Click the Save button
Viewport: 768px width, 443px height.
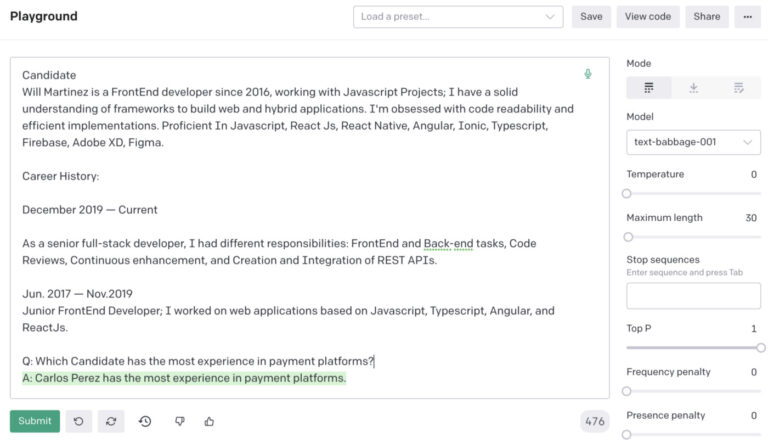click(x=591, y=17)
